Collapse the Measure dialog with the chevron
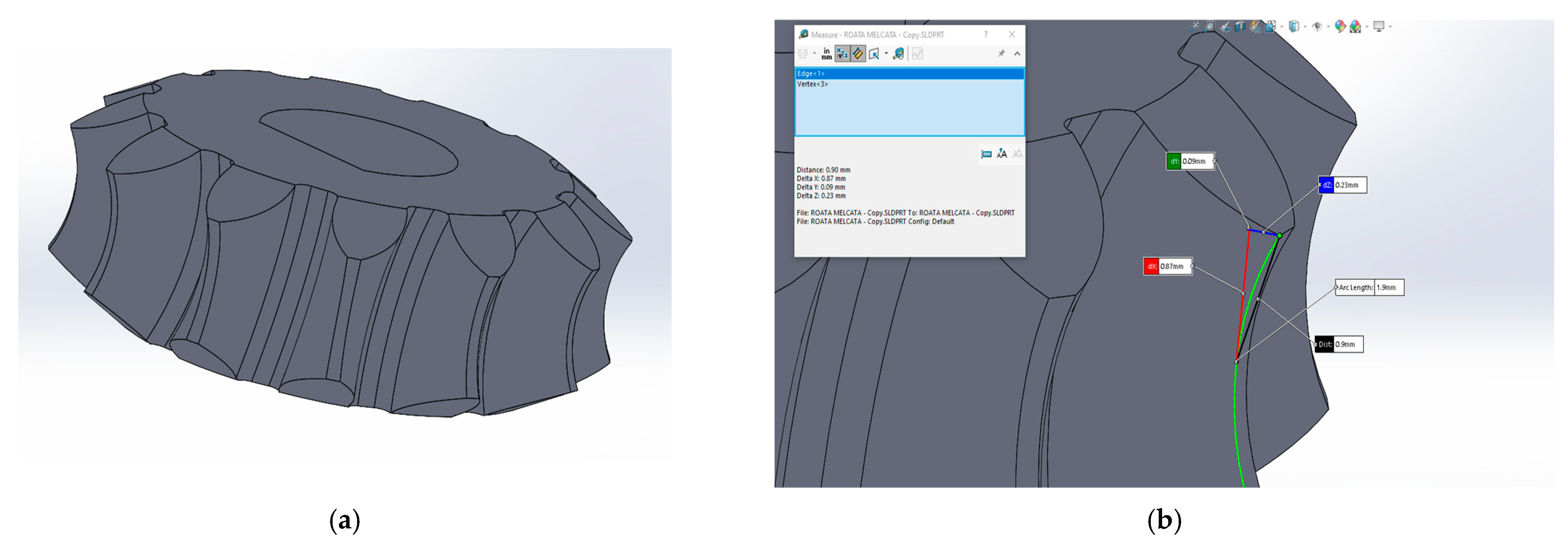The height and width of the screenshot is (546, 1568). click(1017, 53)
